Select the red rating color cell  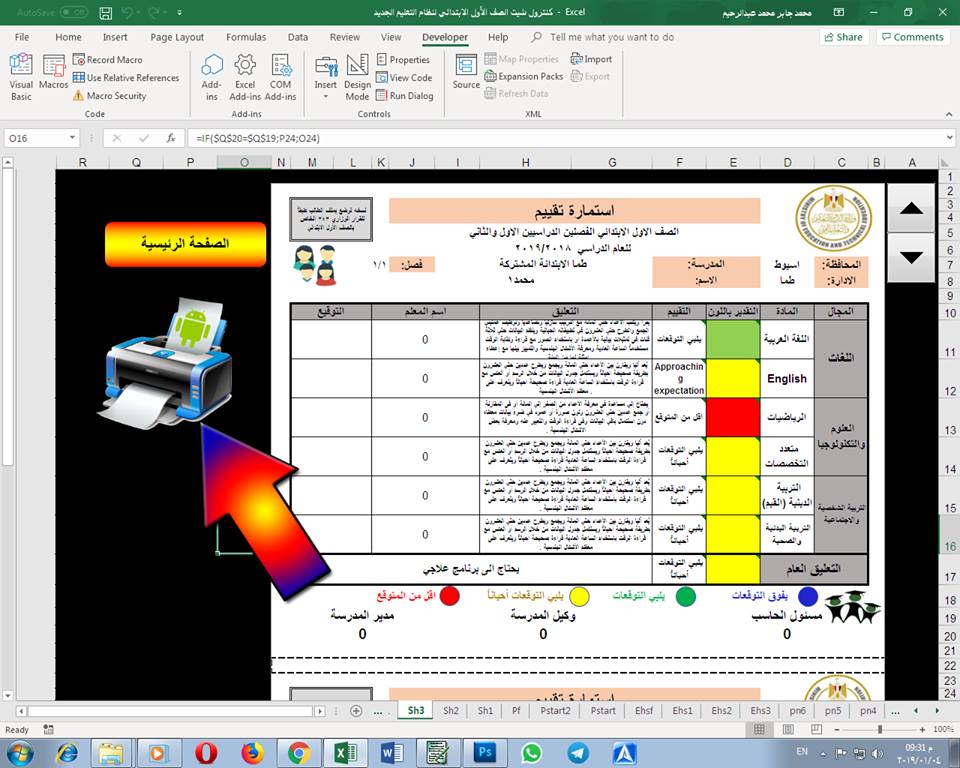733,417
